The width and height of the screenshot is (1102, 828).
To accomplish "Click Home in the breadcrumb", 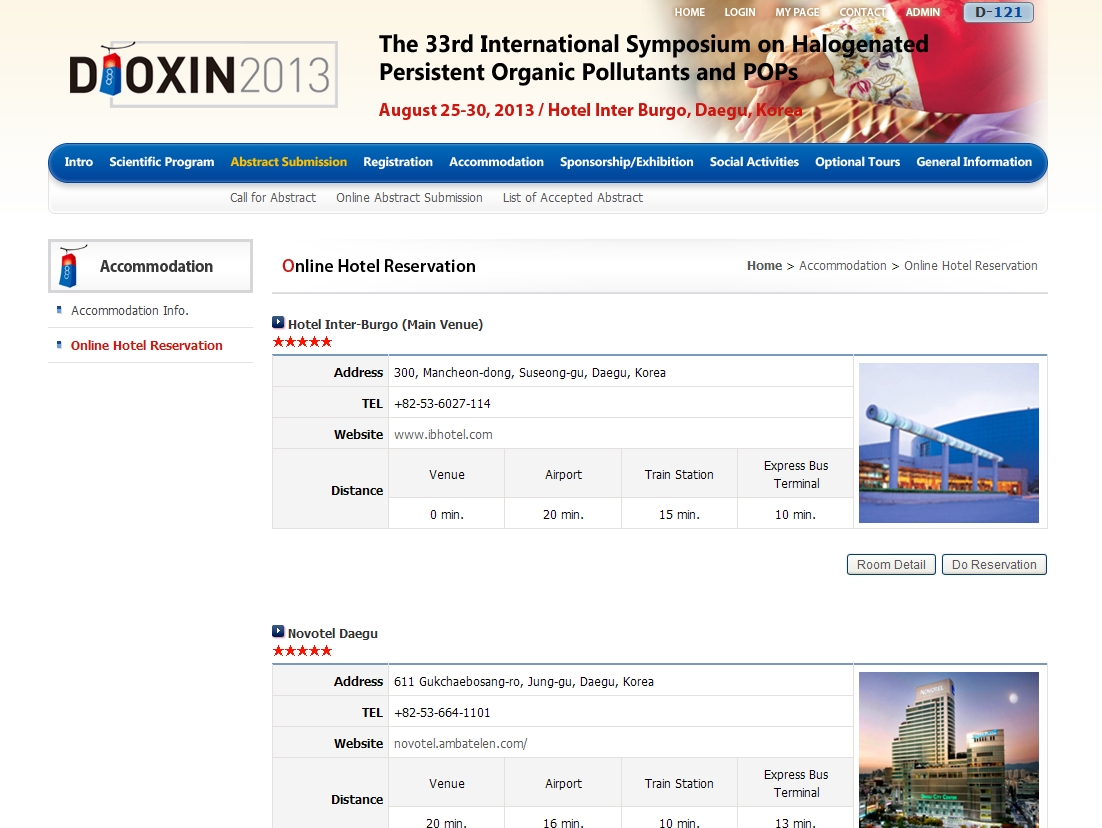I will (x=765, y=266).
